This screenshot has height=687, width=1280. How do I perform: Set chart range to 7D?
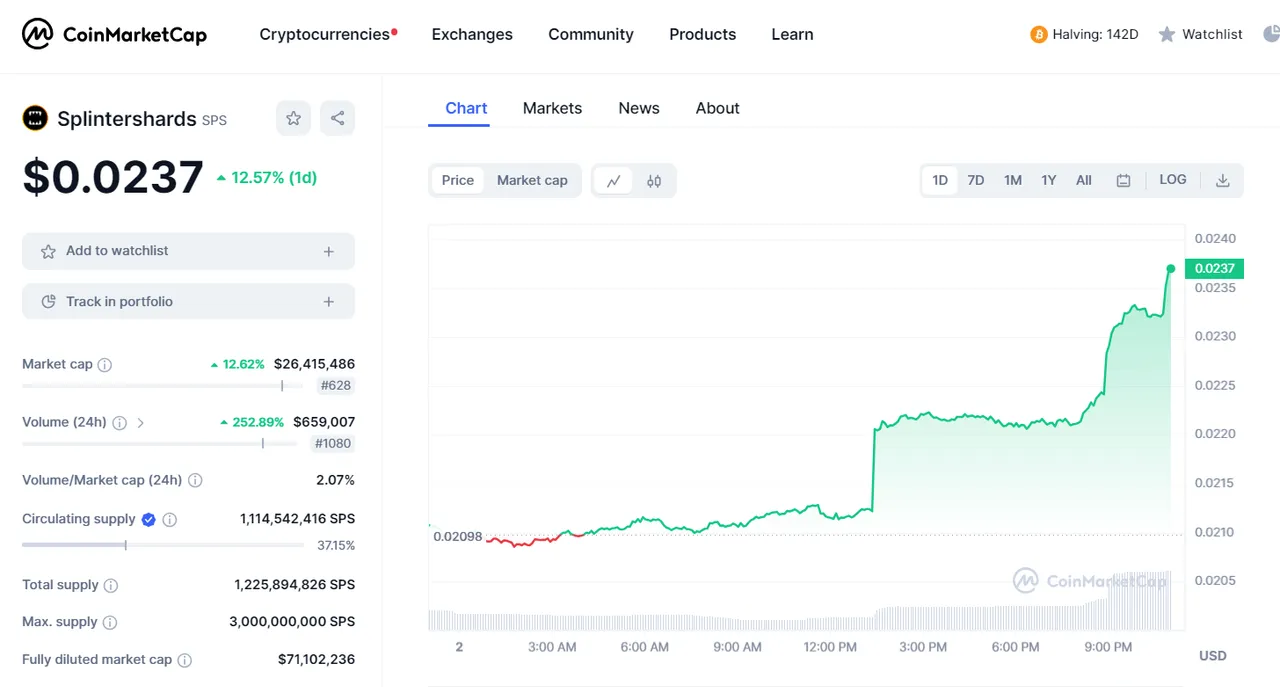click(976, 180)
